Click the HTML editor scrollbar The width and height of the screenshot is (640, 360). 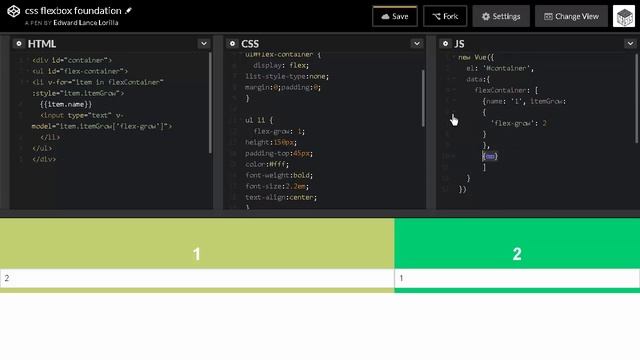coord(210,103)
